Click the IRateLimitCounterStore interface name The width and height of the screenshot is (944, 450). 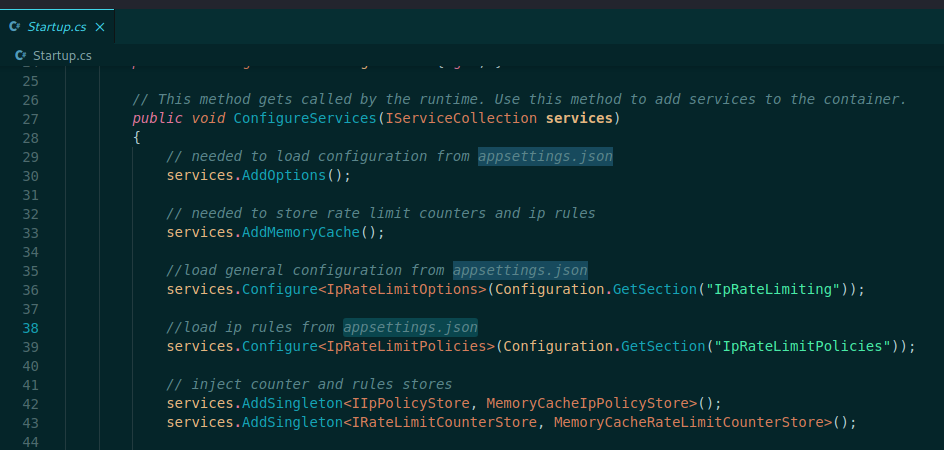(439, 423)
